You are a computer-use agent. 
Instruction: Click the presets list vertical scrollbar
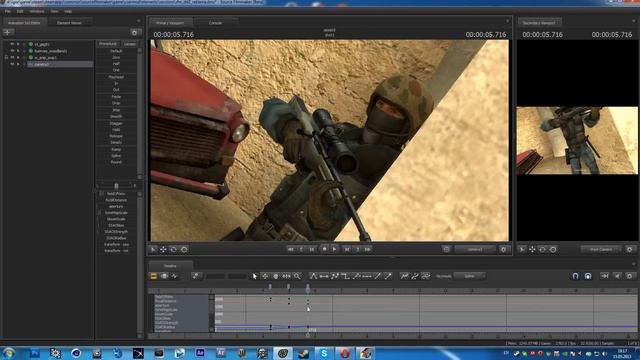point(140,113)
